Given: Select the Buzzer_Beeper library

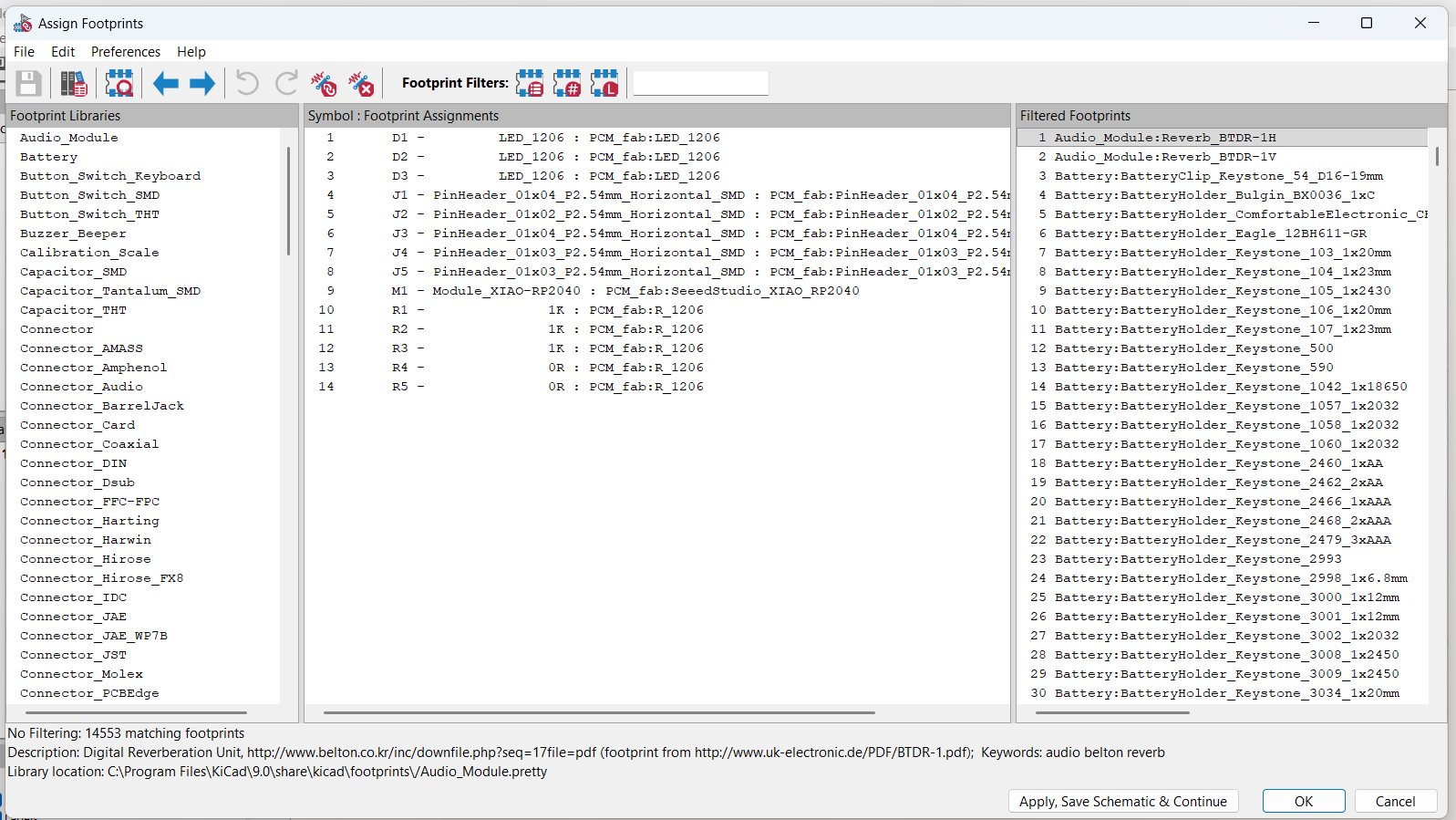Looking at the screenshot, I should [73, 234].
